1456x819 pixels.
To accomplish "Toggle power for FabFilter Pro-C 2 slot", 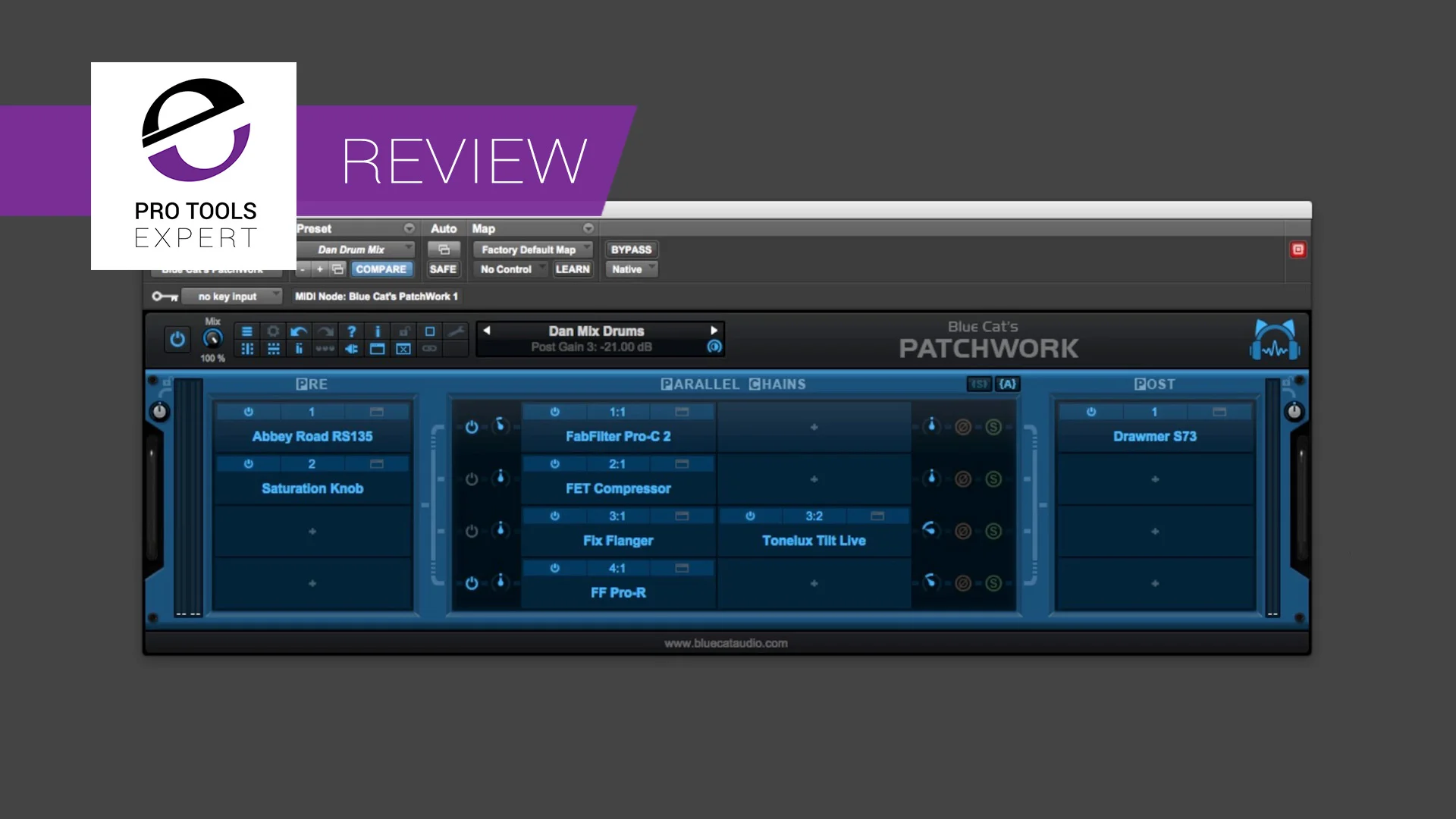I will [x=555, y=412].
